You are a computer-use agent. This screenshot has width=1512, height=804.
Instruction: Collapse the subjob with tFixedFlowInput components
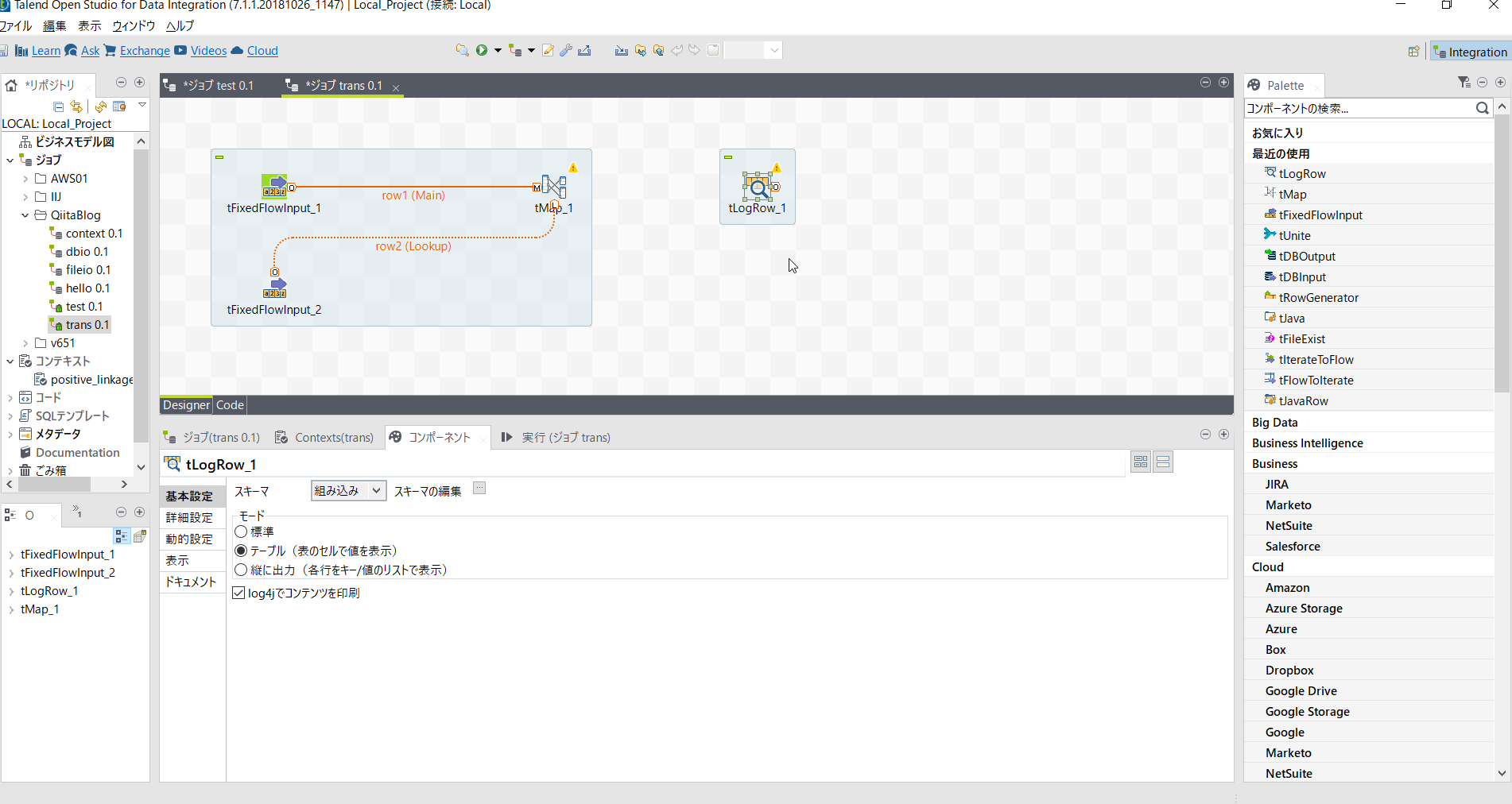point(219,157)
